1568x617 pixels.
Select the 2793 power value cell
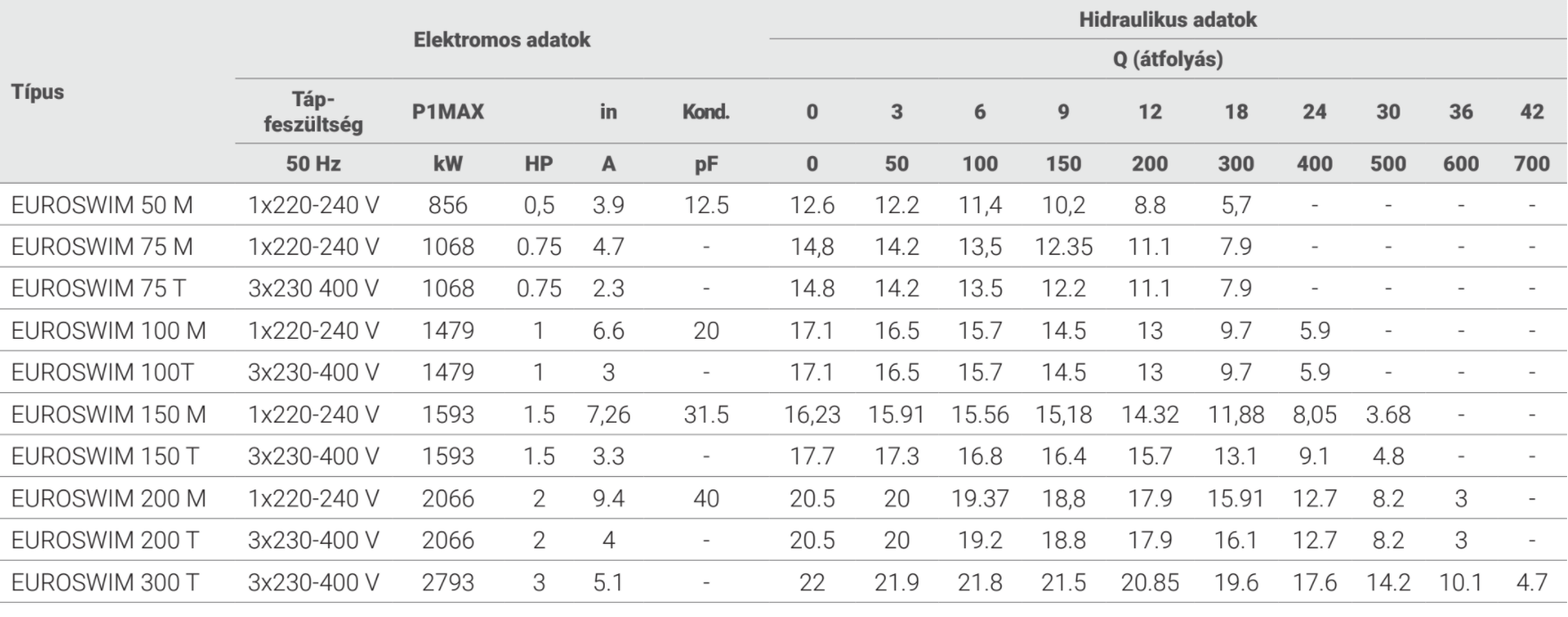(448, 582)
